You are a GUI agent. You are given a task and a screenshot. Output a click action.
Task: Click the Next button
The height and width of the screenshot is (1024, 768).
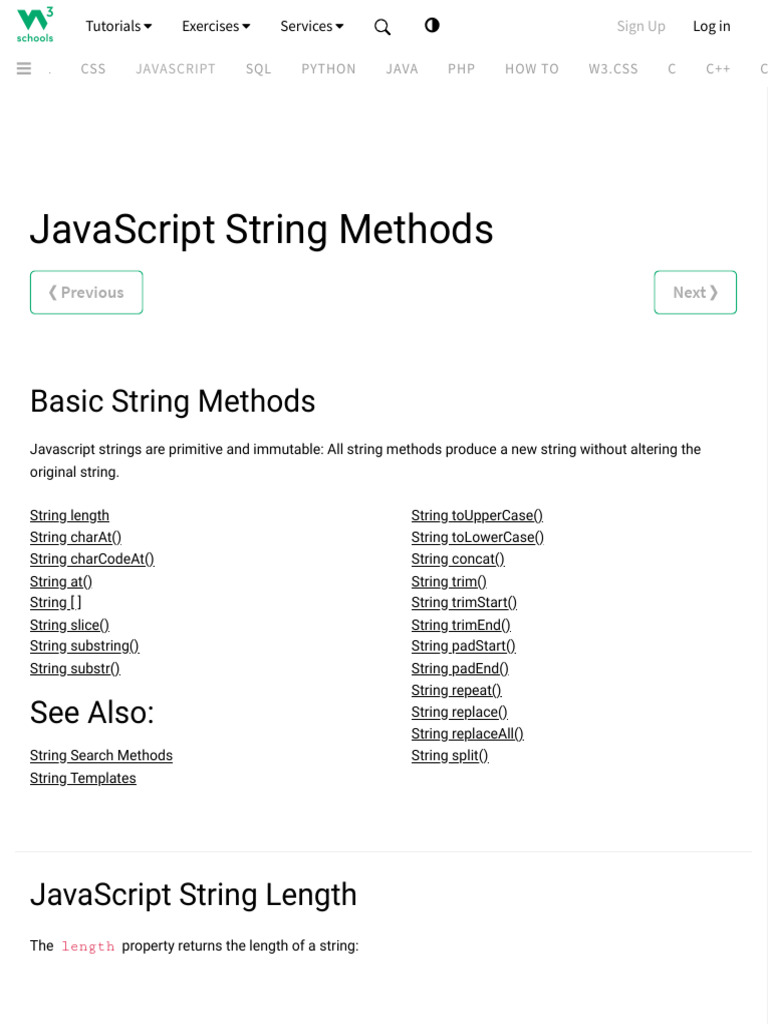(695, 292)
